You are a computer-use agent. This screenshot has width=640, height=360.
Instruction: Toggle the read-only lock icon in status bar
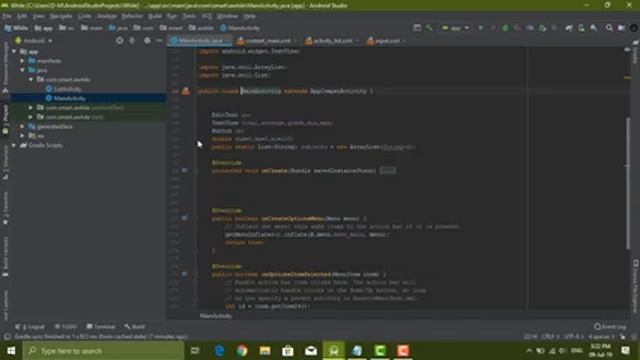(x=622, y=337)
